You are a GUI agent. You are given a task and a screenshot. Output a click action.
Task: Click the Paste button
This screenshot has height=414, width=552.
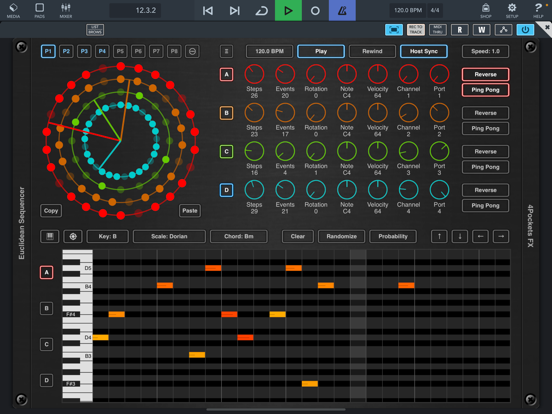click(x=190, y=211)
